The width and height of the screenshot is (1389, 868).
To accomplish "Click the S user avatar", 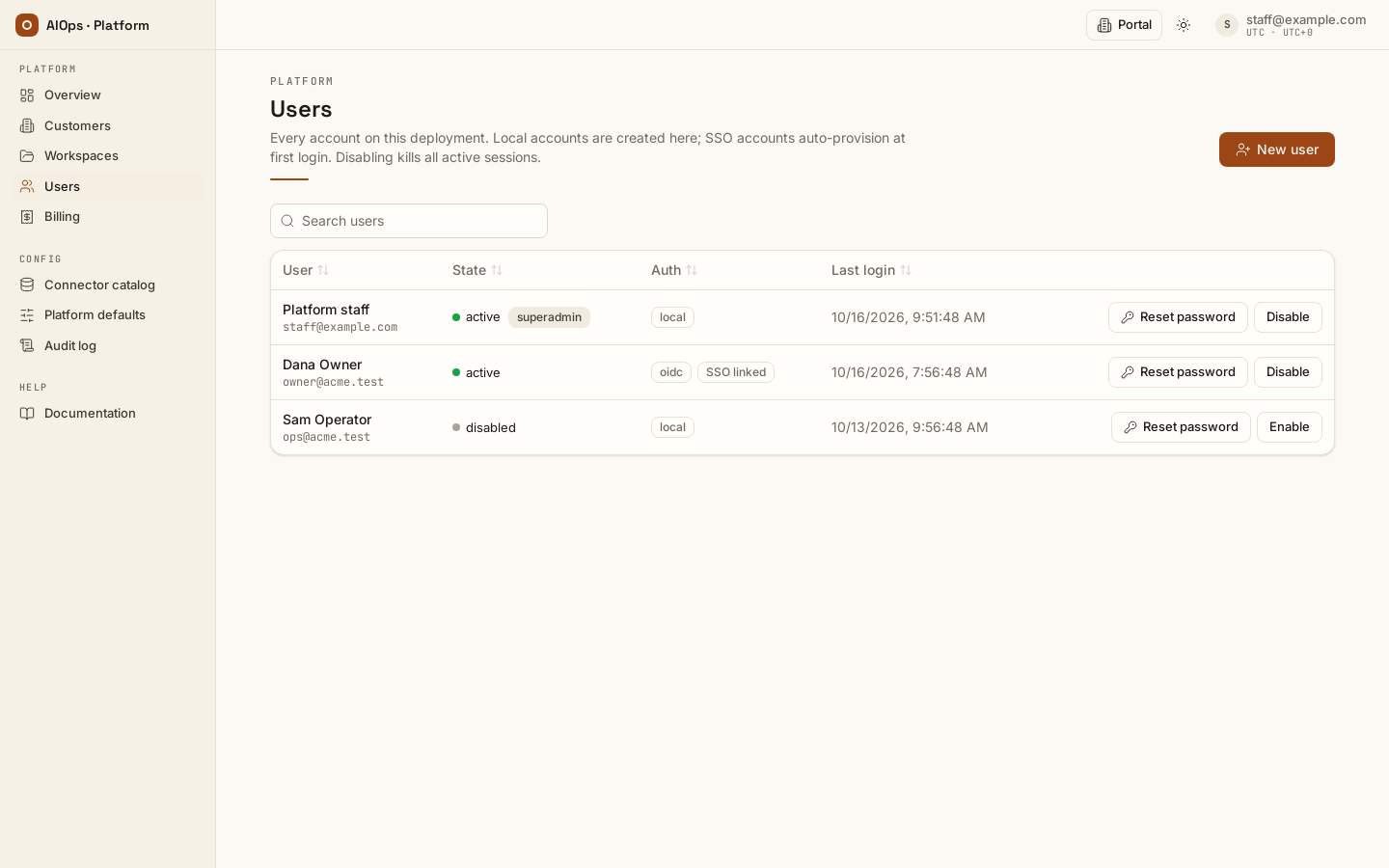I will (1227, 25).
